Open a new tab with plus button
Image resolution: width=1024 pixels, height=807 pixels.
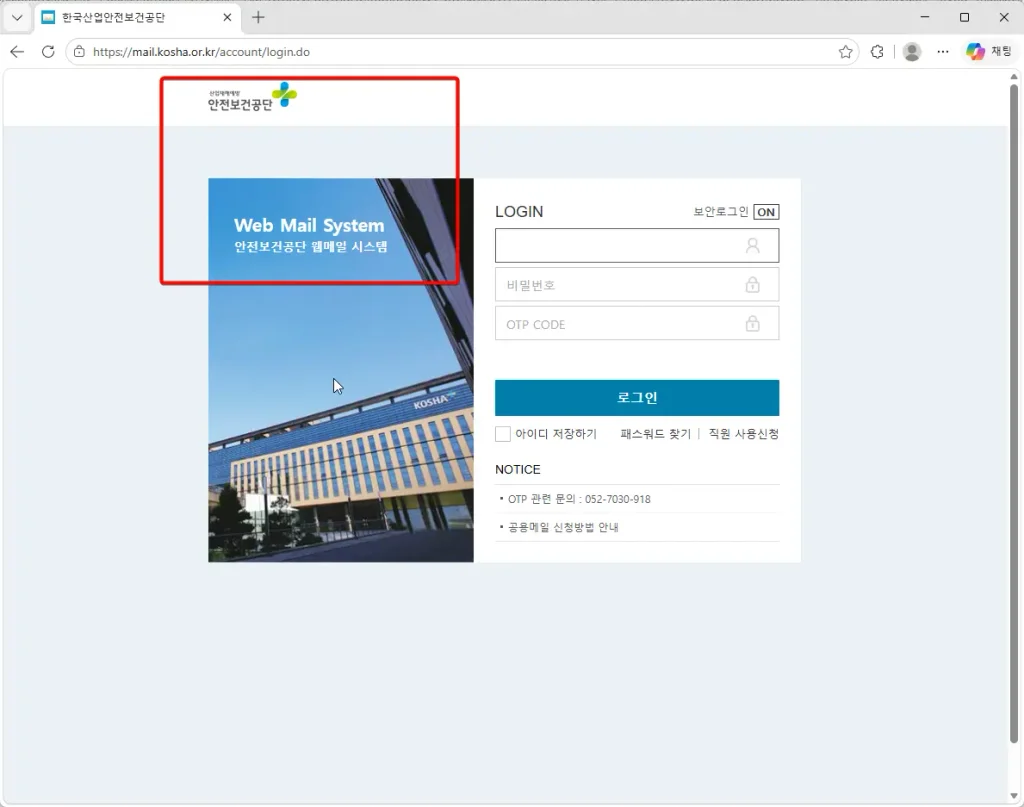pyautogui.click(x=258, y=18)
